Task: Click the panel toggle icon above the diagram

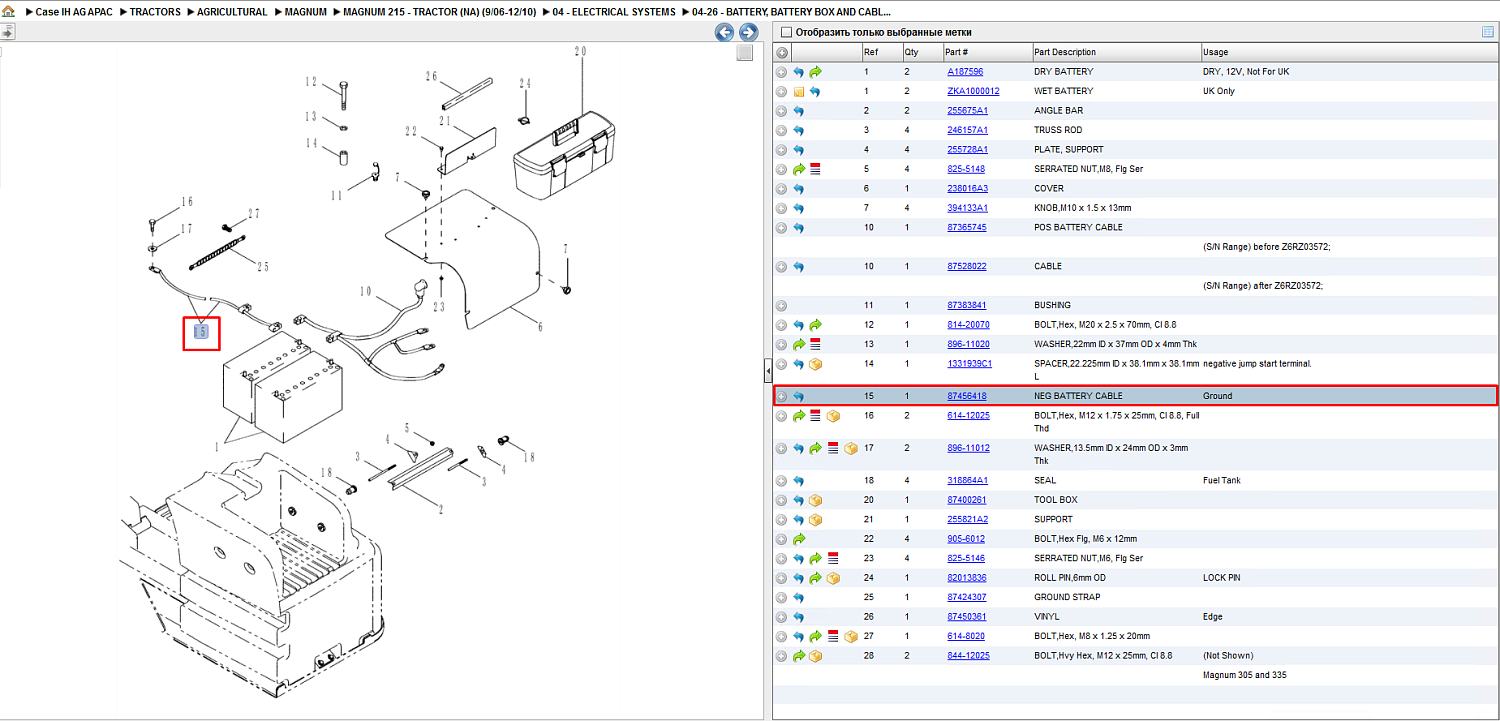Action: (6, 32)
